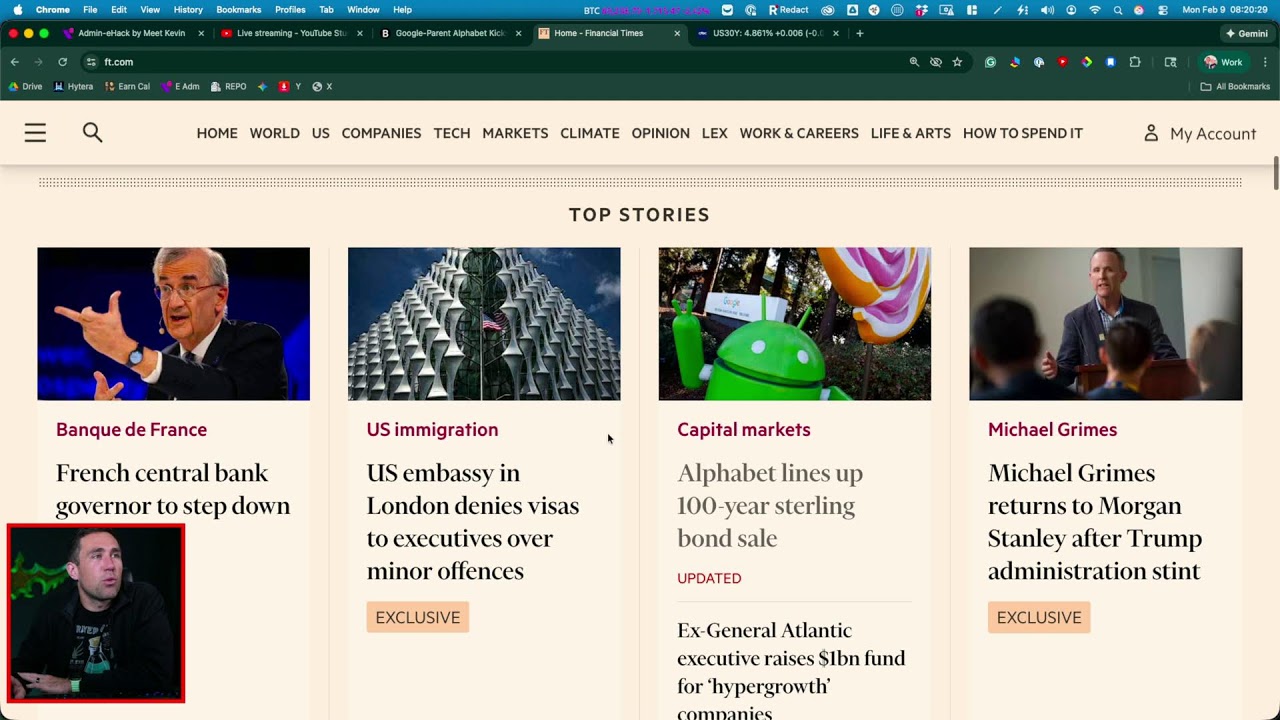
Task: Open the crossed-out eye icon in address bar
Action: [936, 62]
